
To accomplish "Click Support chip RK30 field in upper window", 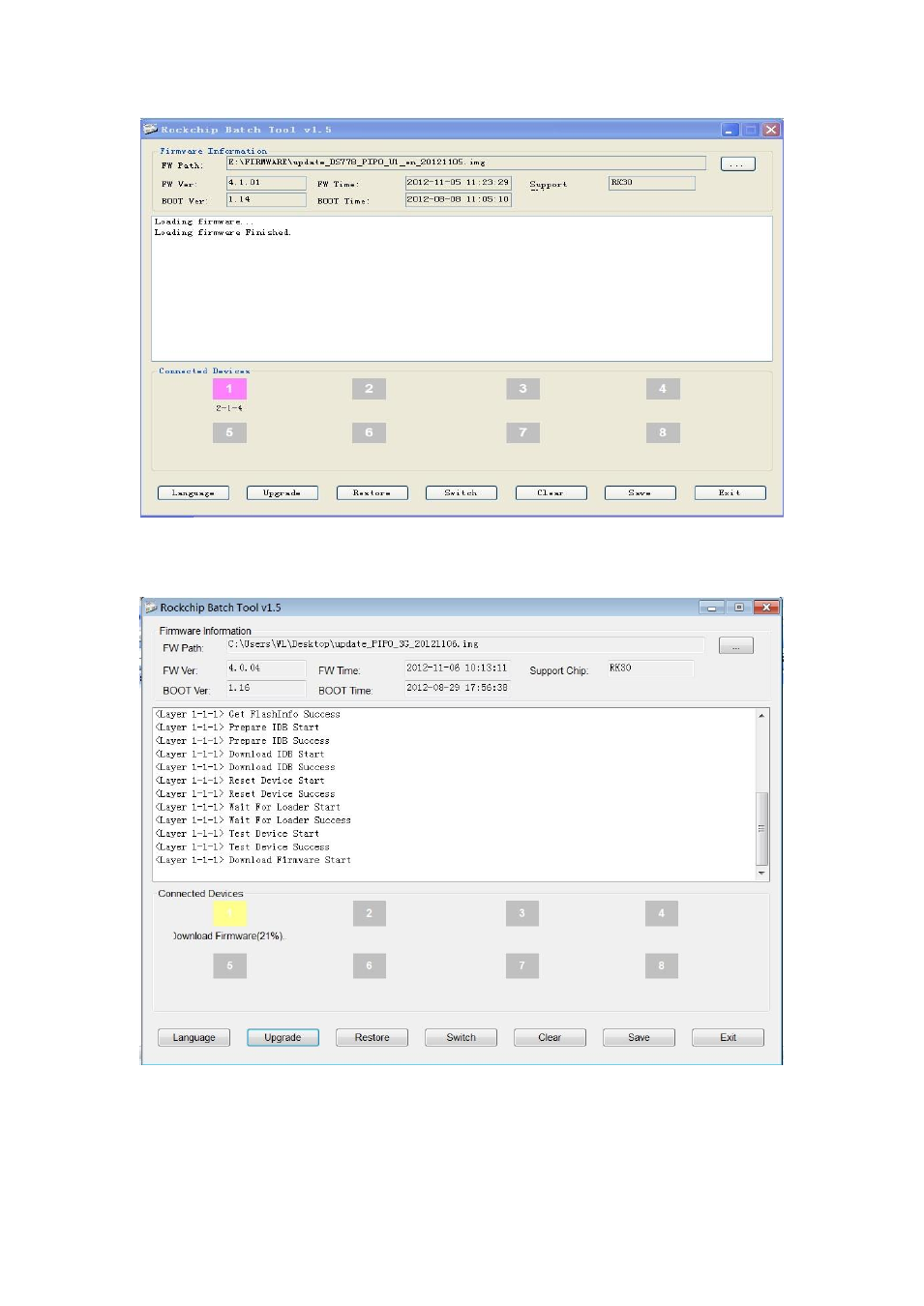I will [x=651, y=183].
